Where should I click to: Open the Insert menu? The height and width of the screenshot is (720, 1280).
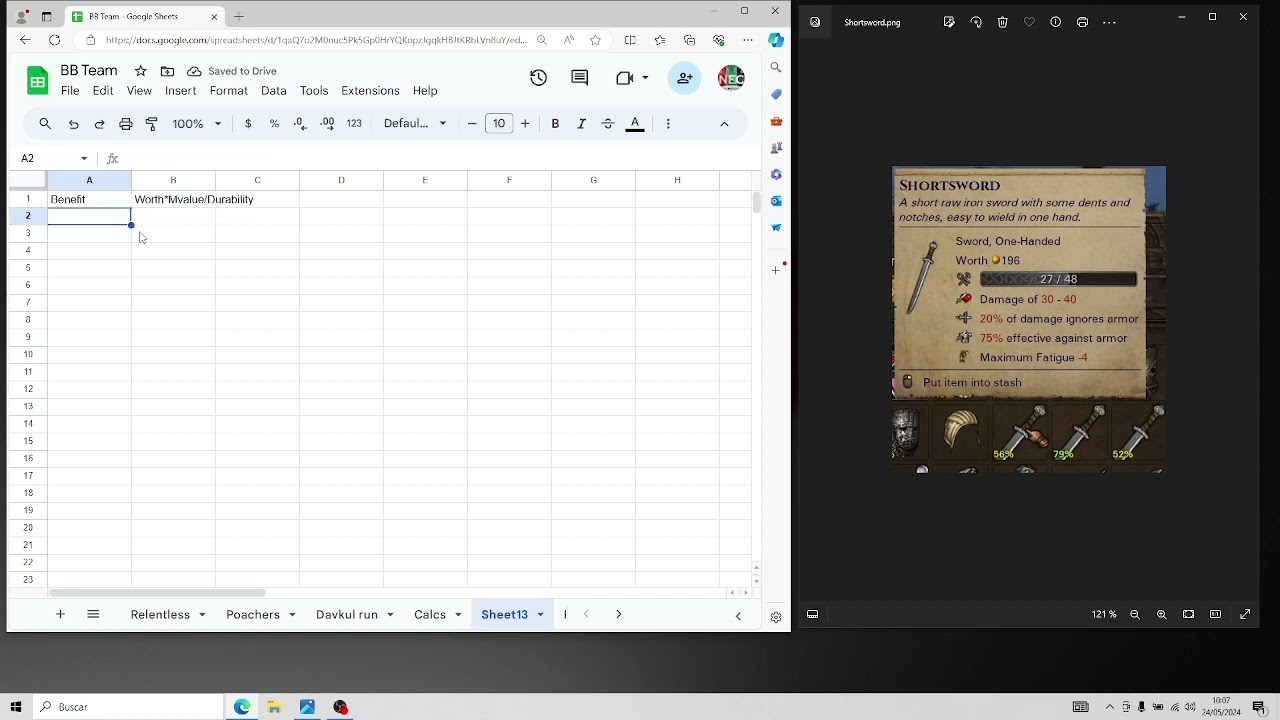click(180, 91)
